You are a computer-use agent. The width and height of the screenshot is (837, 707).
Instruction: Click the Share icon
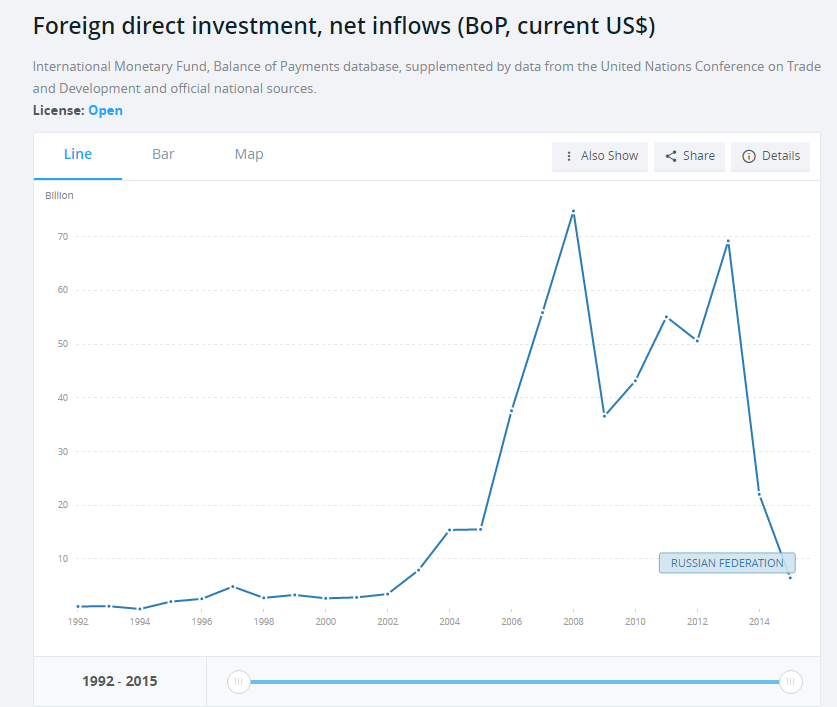(671, 156)
